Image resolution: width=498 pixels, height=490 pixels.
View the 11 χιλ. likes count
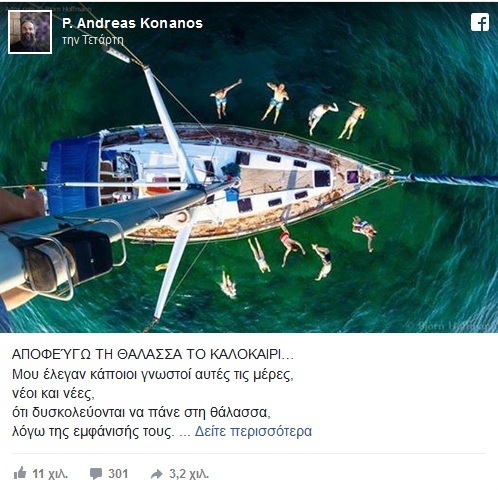pyautogui.click(x=50, y=474)
